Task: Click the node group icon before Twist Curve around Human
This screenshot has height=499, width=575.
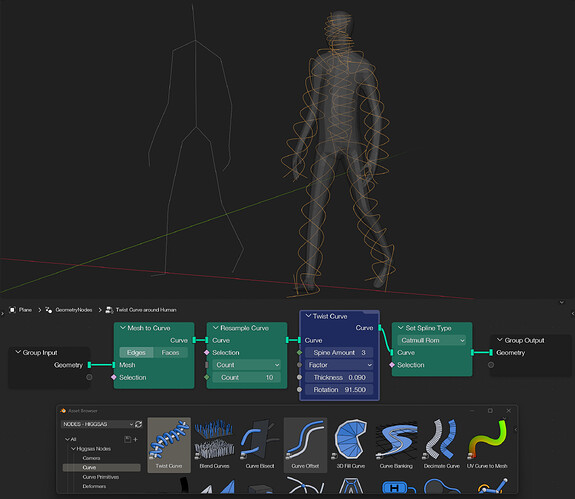Action: pyautogui.click(x=109, y=310)
